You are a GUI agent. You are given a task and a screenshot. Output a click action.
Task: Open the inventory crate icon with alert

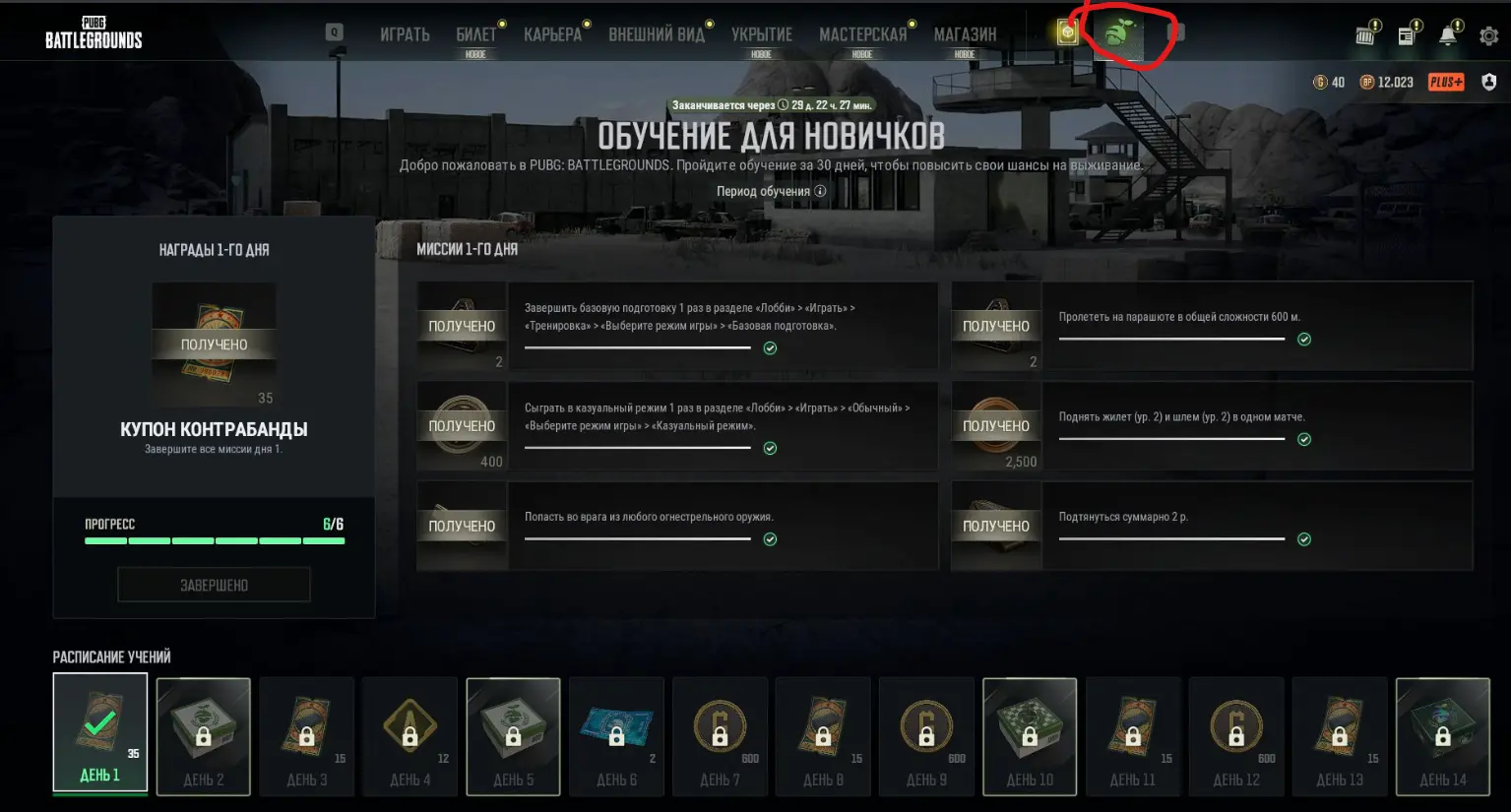[x=1366, y=34]
